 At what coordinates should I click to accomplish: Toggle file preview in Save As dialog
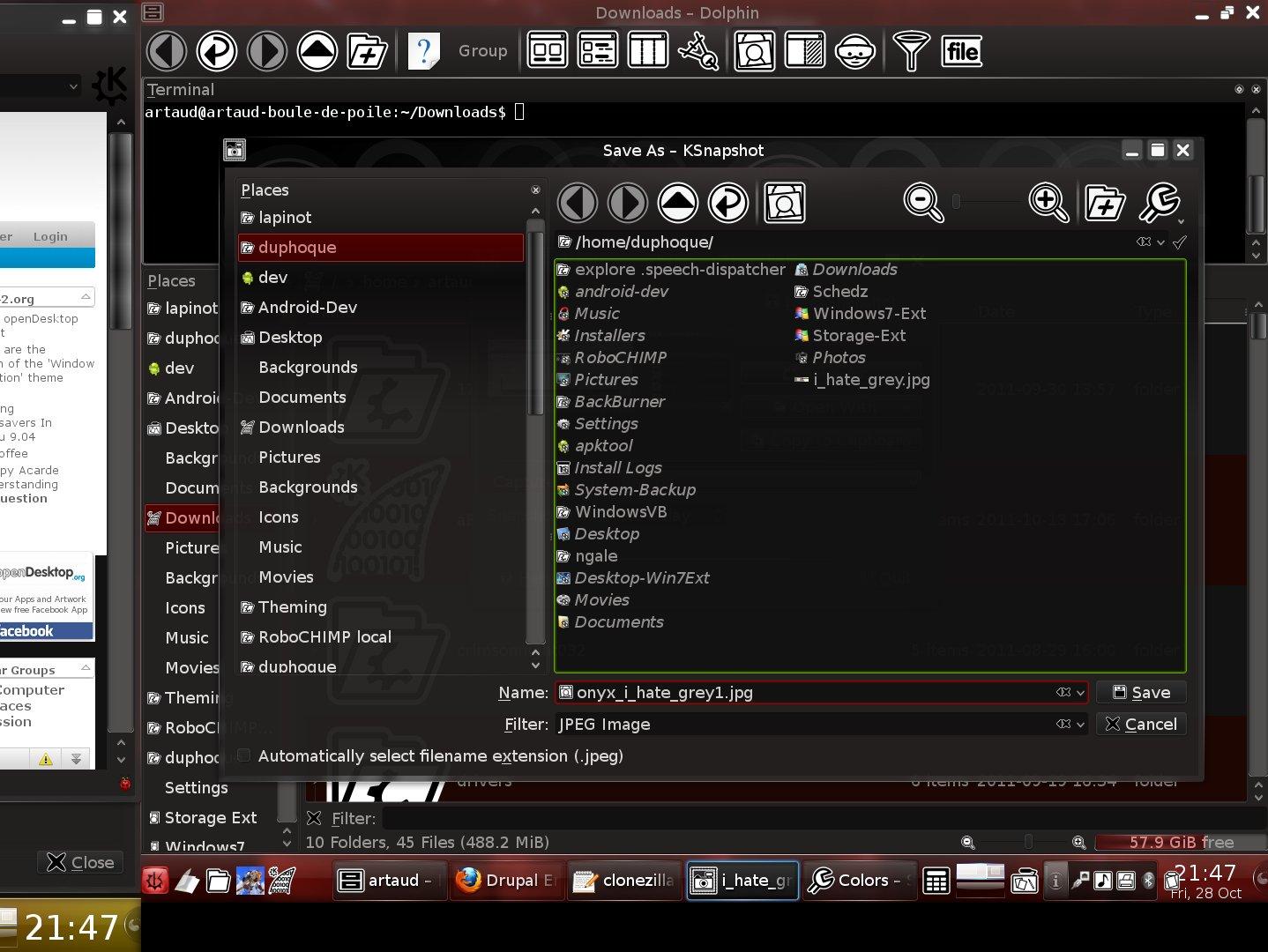(x=785, y=203)
